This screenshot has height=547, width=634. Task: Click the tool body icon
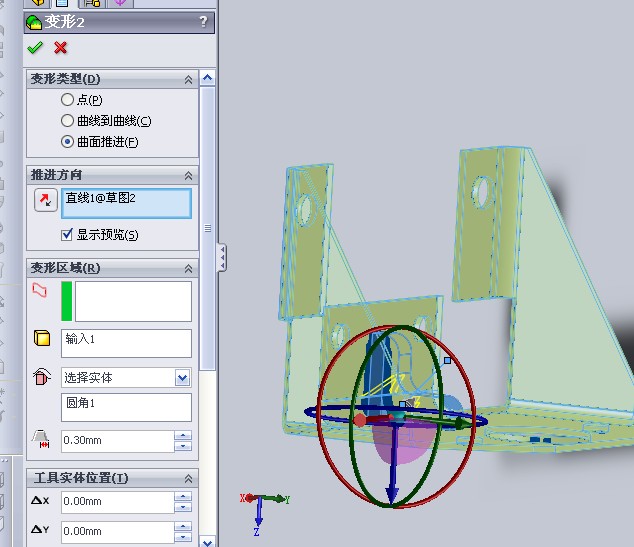click(42, 377)
